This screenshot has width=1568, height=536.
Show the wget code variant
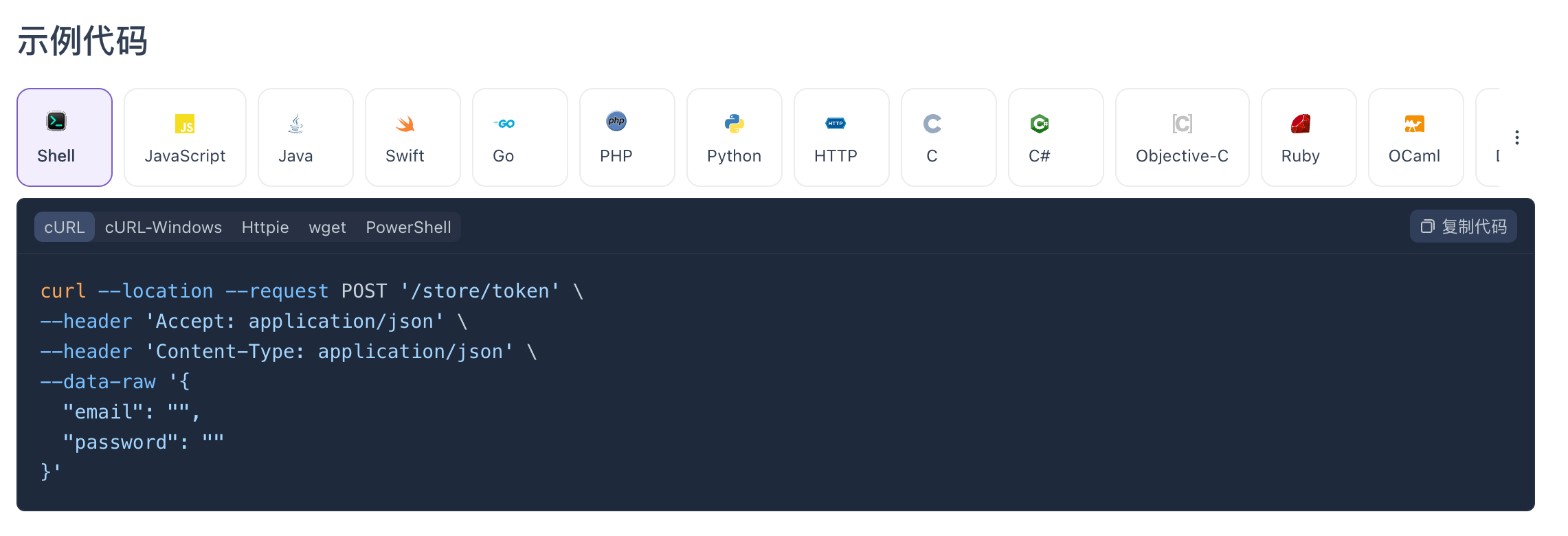coord(327,227)
